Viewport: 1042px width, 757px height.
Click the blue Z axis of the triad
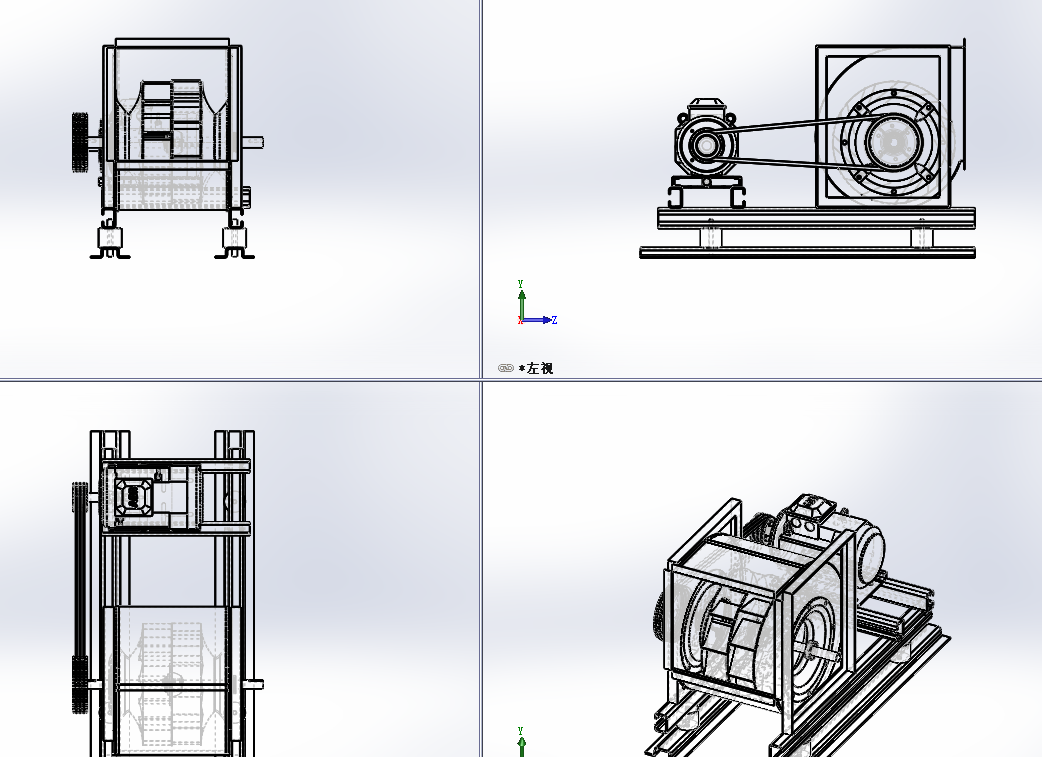point(539,320)
